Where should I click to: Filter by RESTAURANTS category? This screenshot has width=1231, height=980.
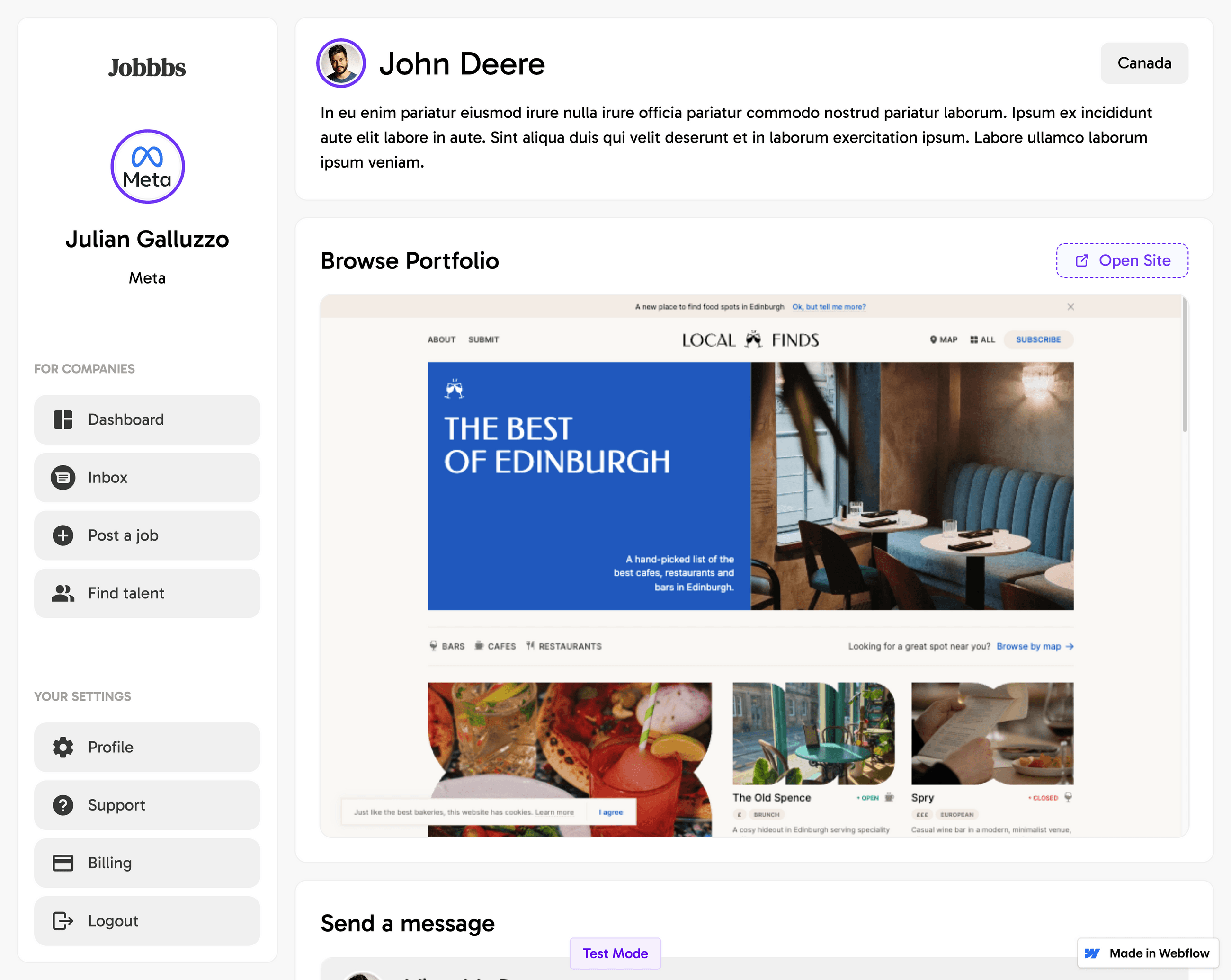[x=563, y=646]
